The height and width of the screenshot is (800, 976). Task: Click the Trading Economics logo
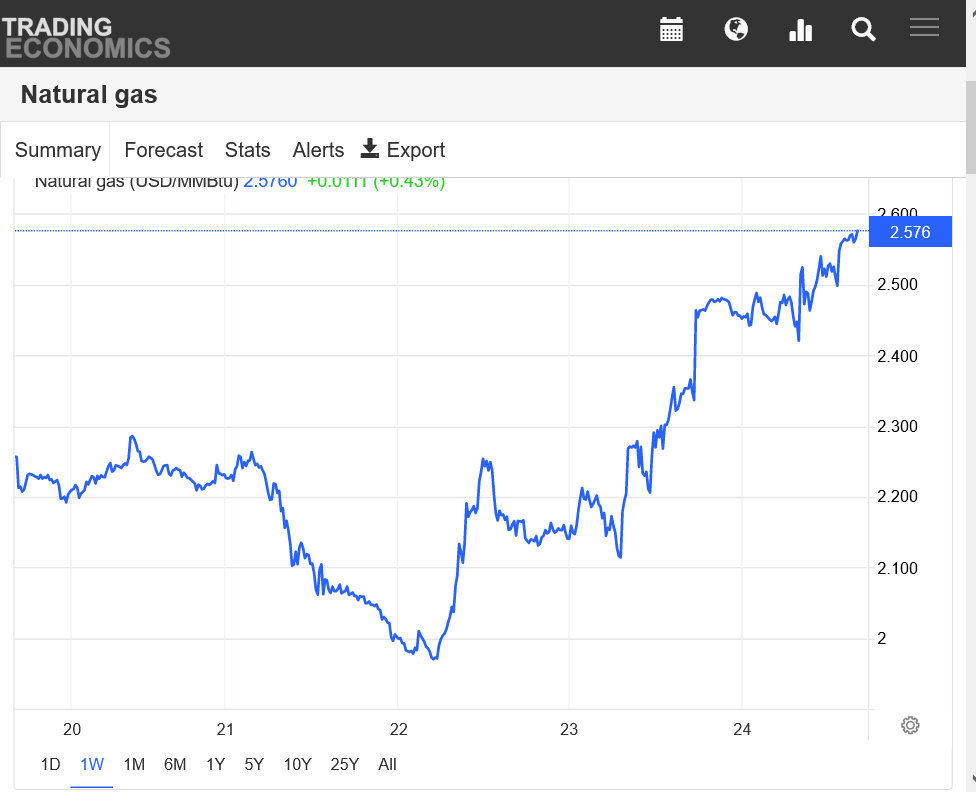pyautogui.click(x=86, y=36)
